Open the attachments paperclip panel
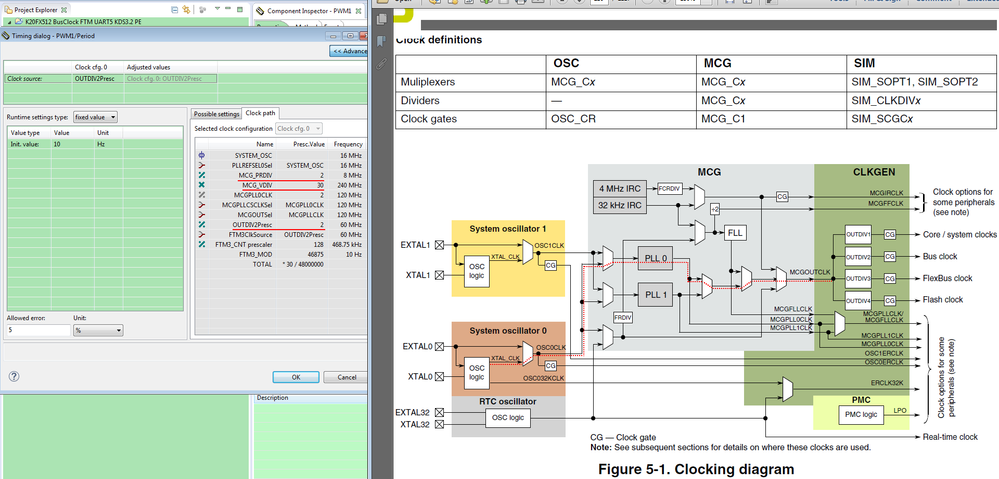Image resolution: width=999 pixels, height=479 pixels. pyautogui.click(x=382, y=63)
